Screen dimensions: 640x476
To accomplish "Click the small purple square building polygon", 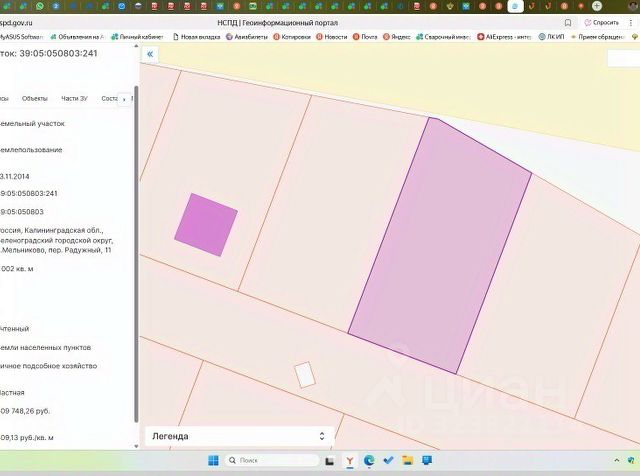I will click(x=206, y=225).
